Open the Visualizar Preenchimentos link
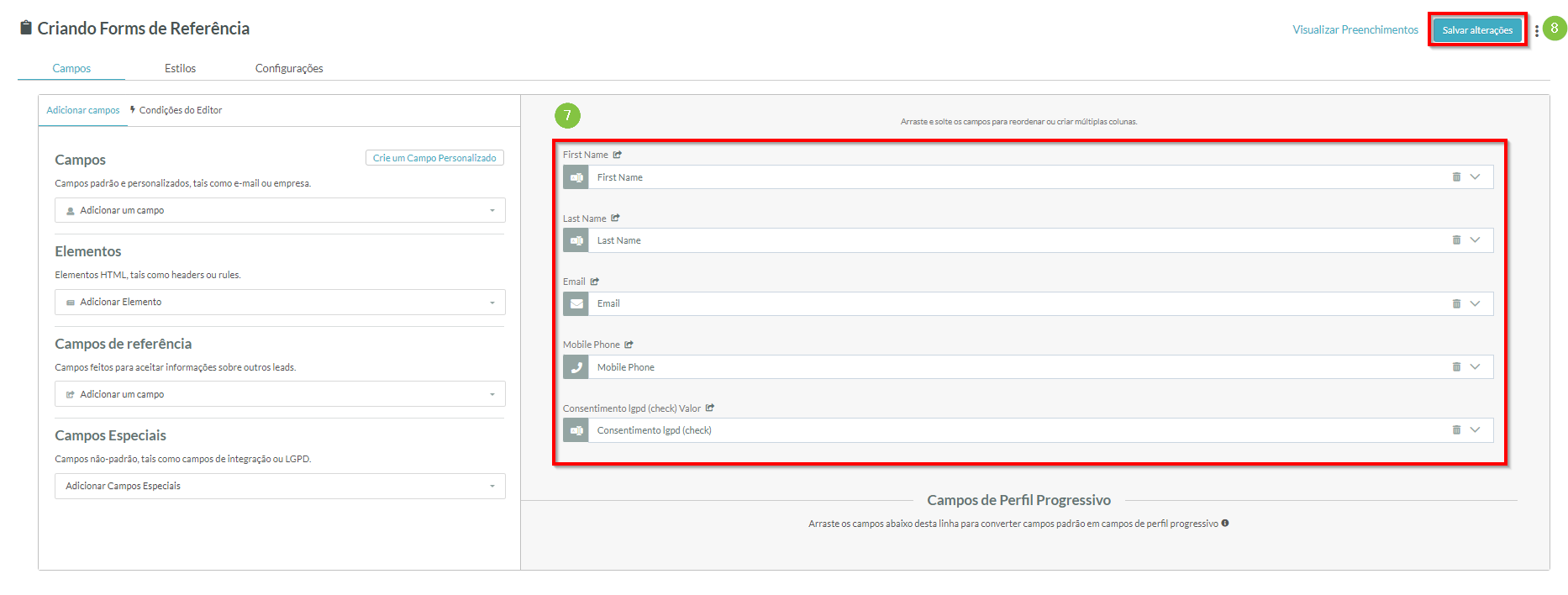This screenshot has height=595, width=1568. pos(1355,30)
